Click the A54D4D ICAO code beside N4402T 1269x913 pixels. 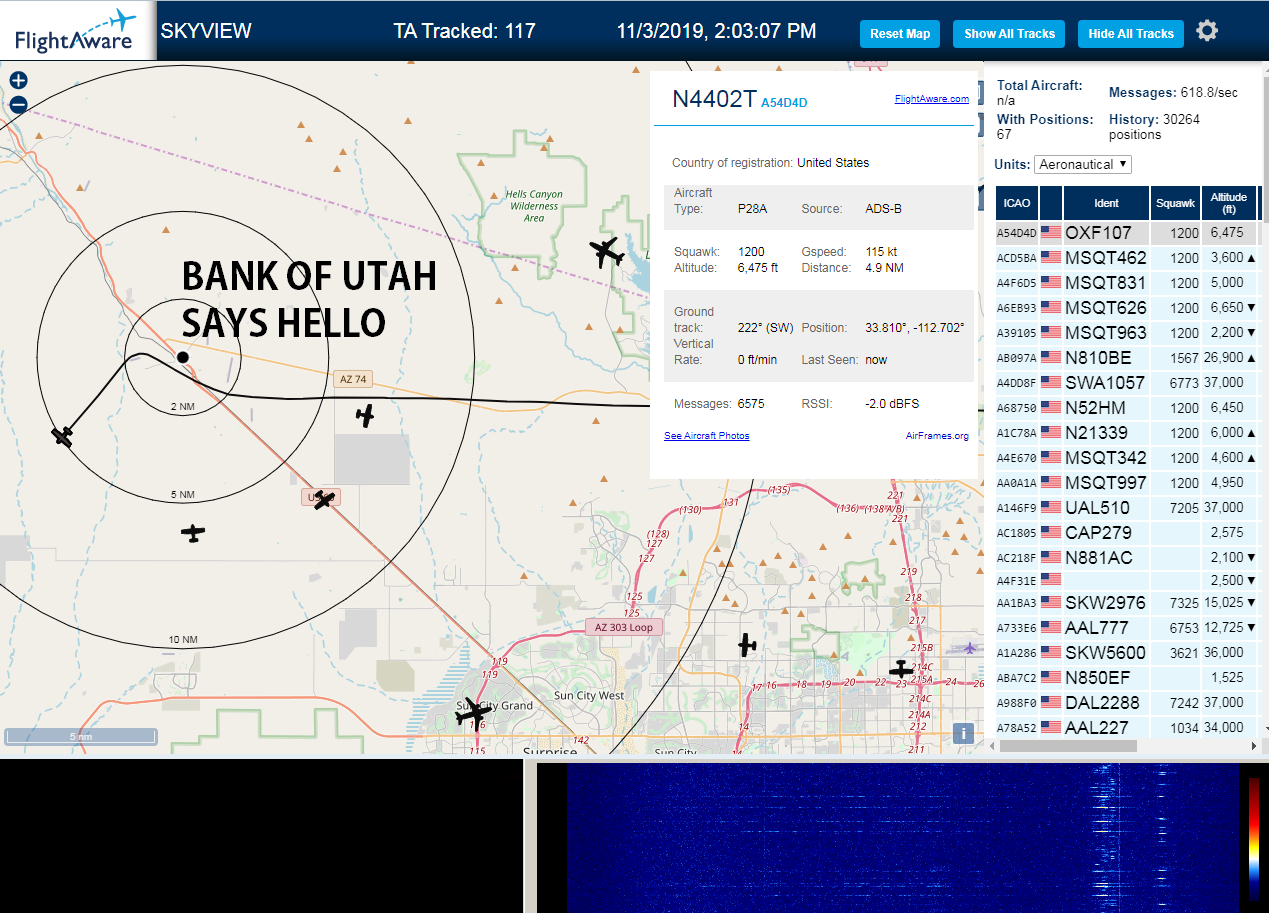tap(784, 102)
